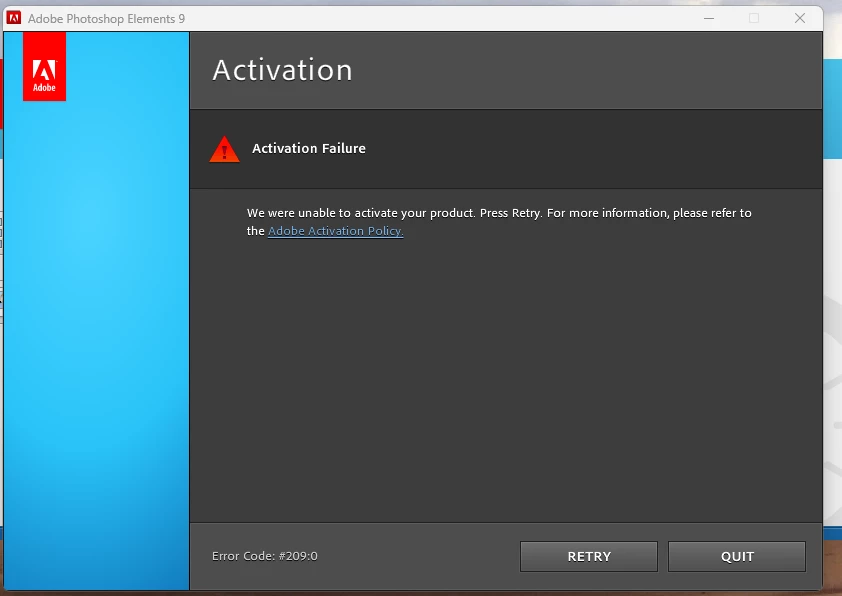Select the 'Error Code: #209:0' text
Image resolution: width=842 pixels, height=596 pixels.
pyautogui.click(x=265, y=556)
